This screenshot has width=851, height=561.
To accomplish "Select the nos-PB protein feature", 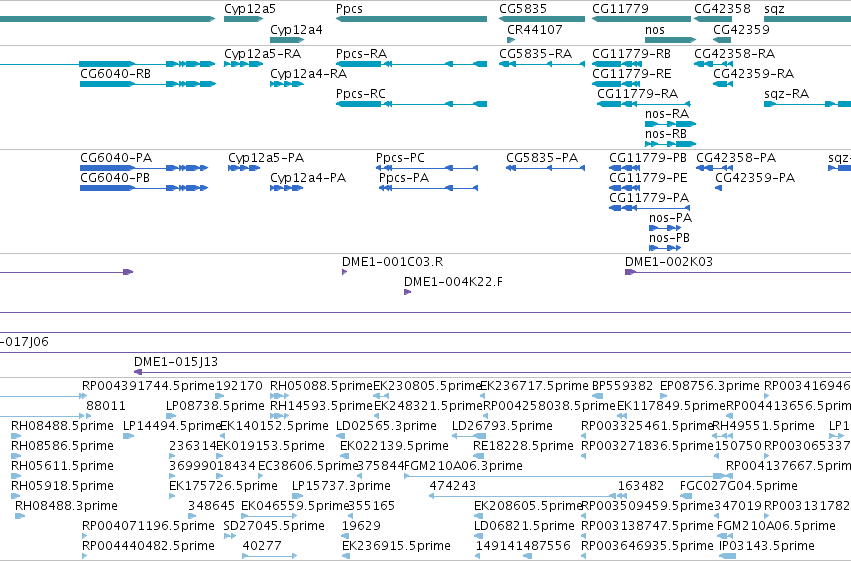I will pos(665,248).
